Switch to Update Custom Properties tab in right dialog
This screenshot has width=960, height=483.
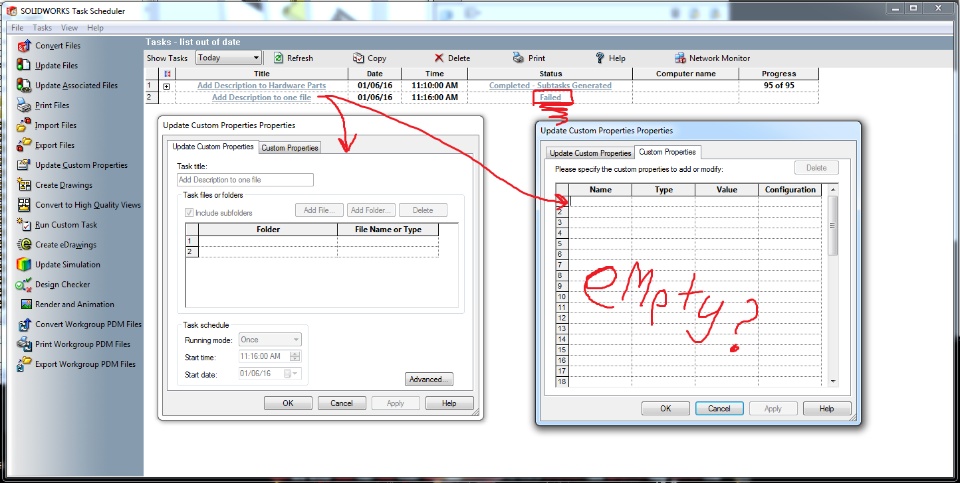(590, 153)
